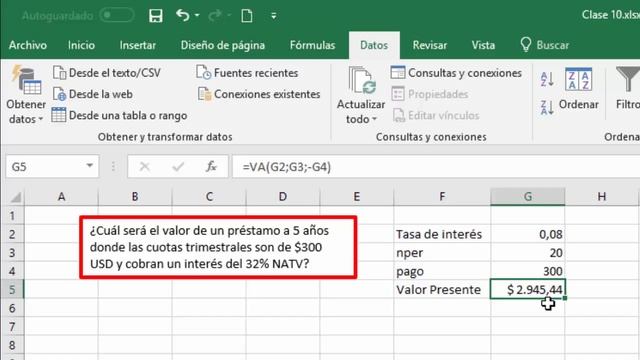Switch to the Fórmulas tab

(x=312, y=45)
